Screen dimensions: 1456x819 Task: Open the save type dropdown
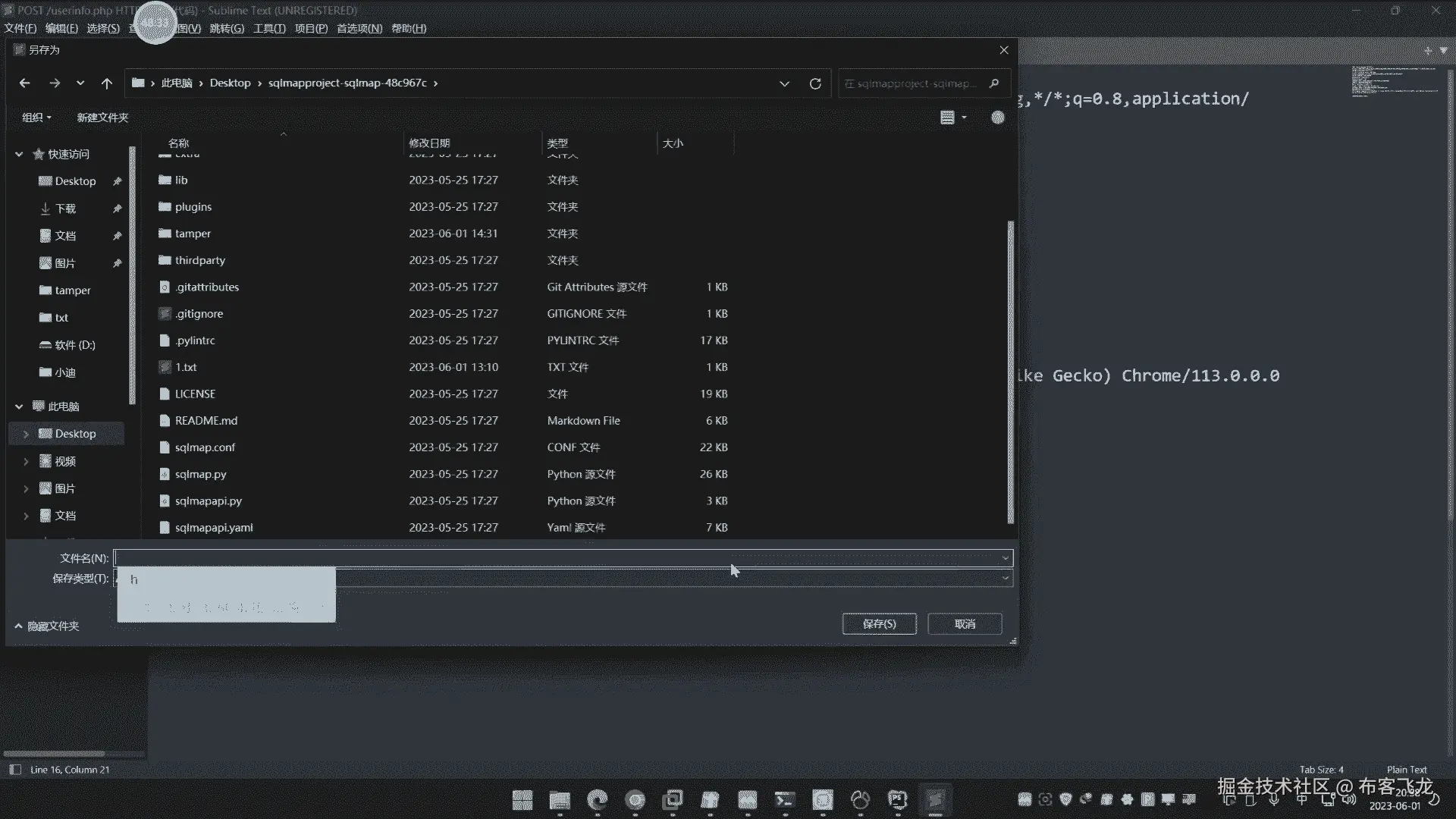[1005, 579]
